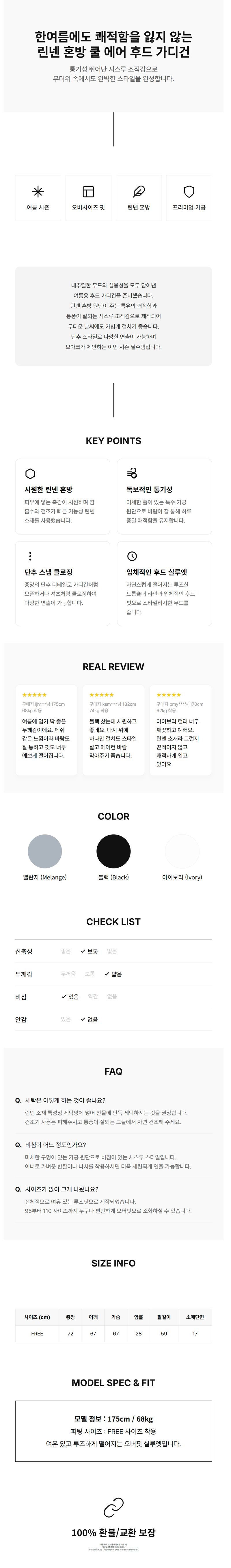Choose the 블랙 (Black) color swatch
The image size is (231, 1568).
coord(113,851)
